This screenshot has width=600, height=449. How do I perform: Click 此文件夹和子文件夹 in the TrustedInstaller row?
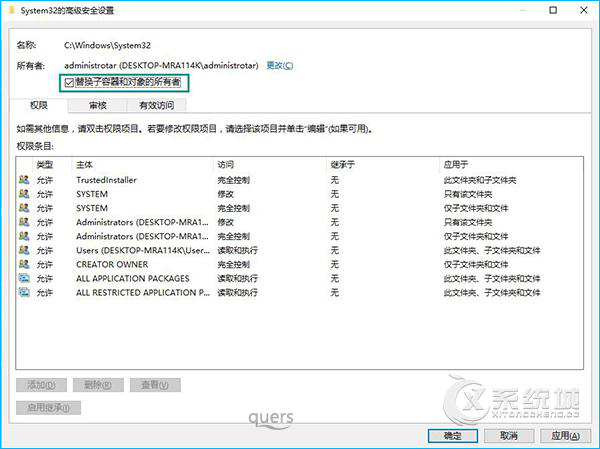tap(480, 180)
